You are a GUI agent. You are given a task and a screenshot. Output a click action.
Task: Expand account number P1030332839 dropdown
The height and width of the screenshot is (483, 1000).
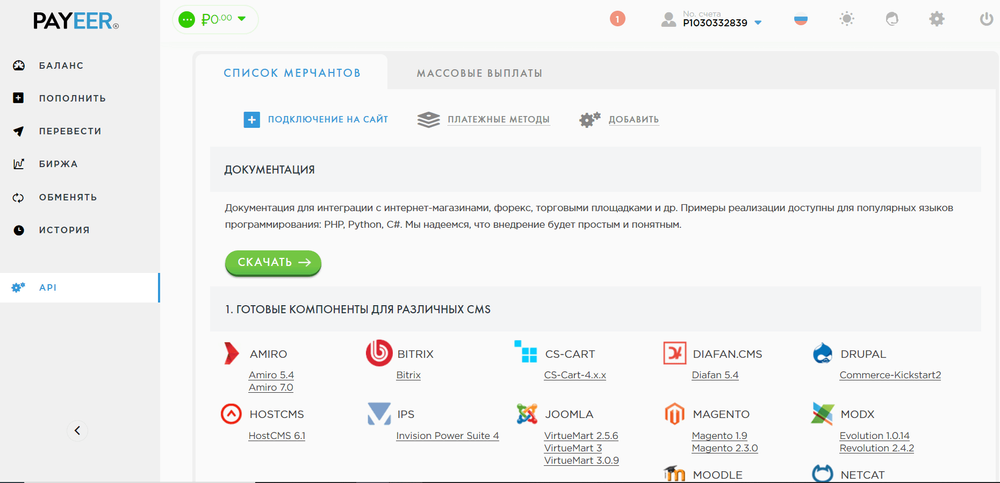point(758,23)
